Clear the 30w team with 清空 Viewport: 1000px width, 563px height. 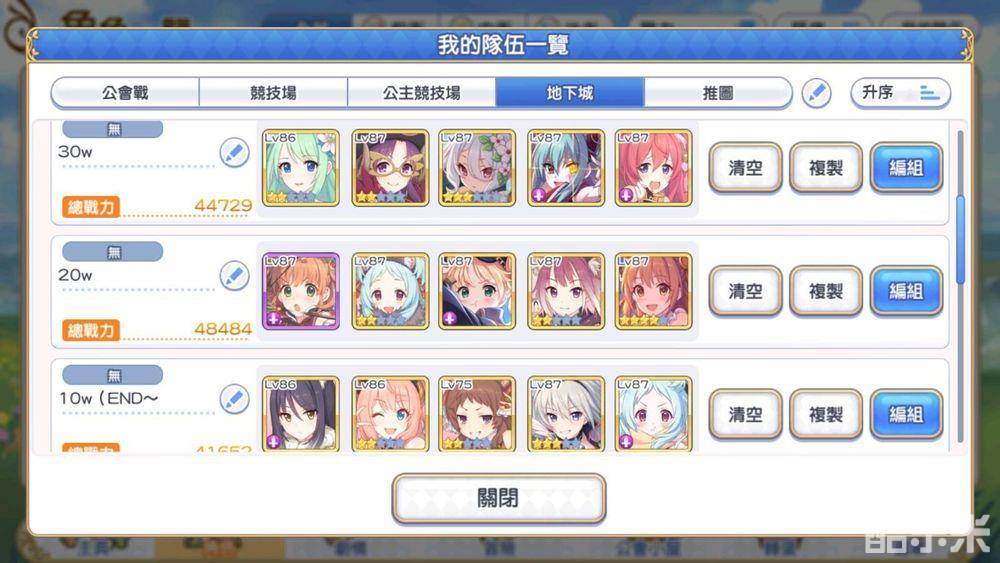coord(746,168)
